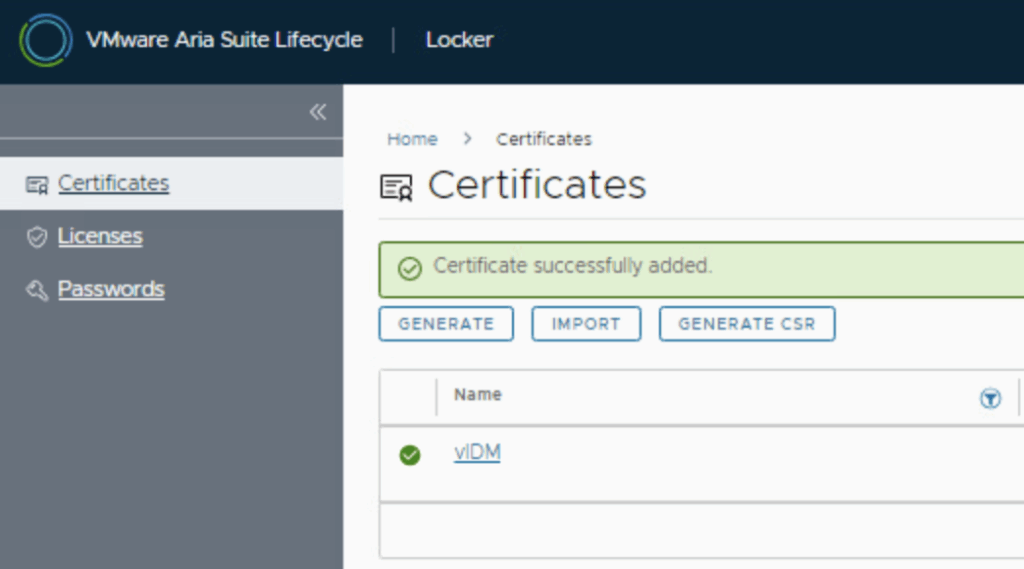Click the certificate icon beside page heading
Screen dimensions: 1024x569
(x=396, y=187)
